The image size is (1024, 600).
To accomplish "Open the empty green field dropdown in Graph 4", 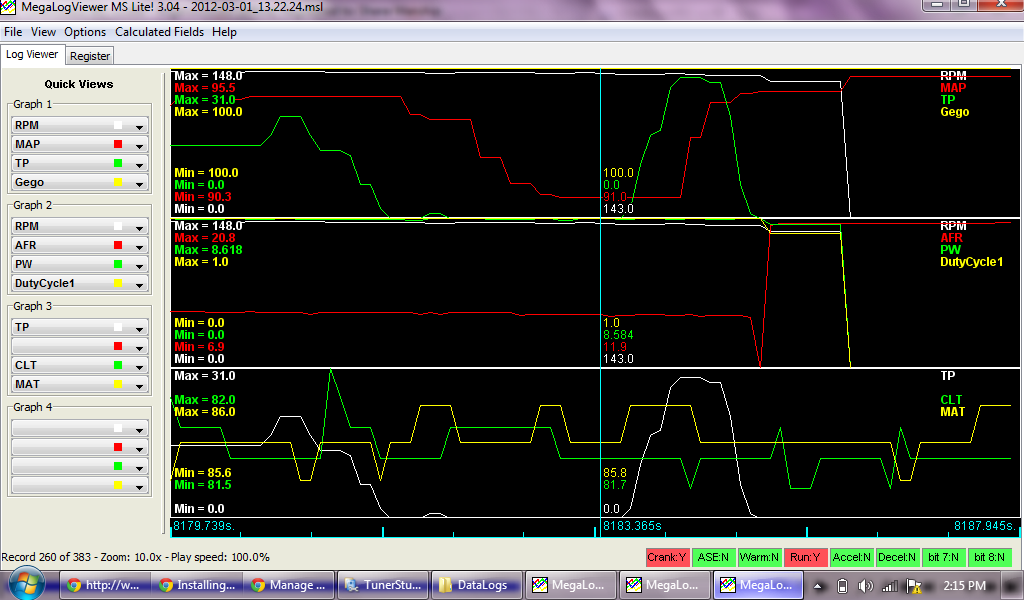I will (x=80, y=466).
